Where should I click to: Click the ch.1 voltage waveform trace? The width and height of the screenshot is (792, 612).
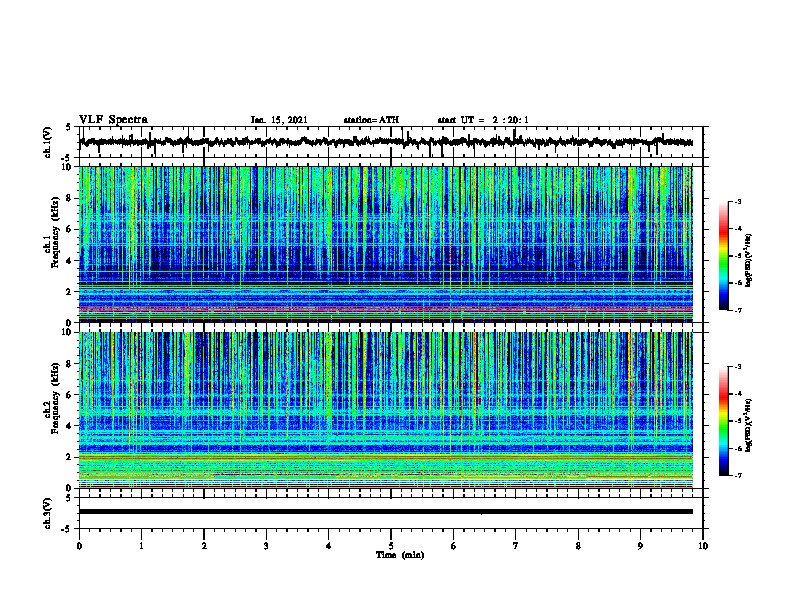pos(386,142)
